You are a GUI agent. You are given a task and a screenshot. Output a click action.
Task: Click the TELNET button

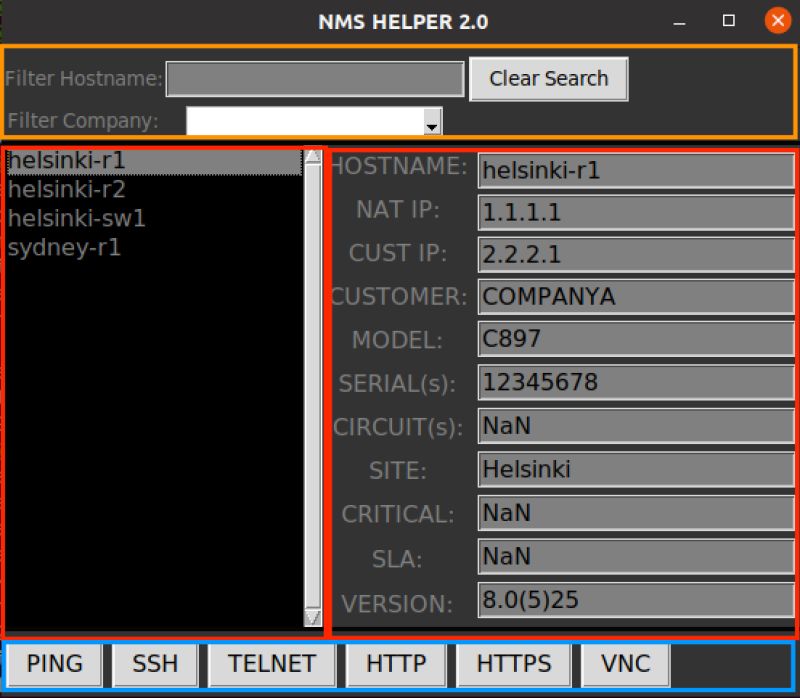point(271,664)
